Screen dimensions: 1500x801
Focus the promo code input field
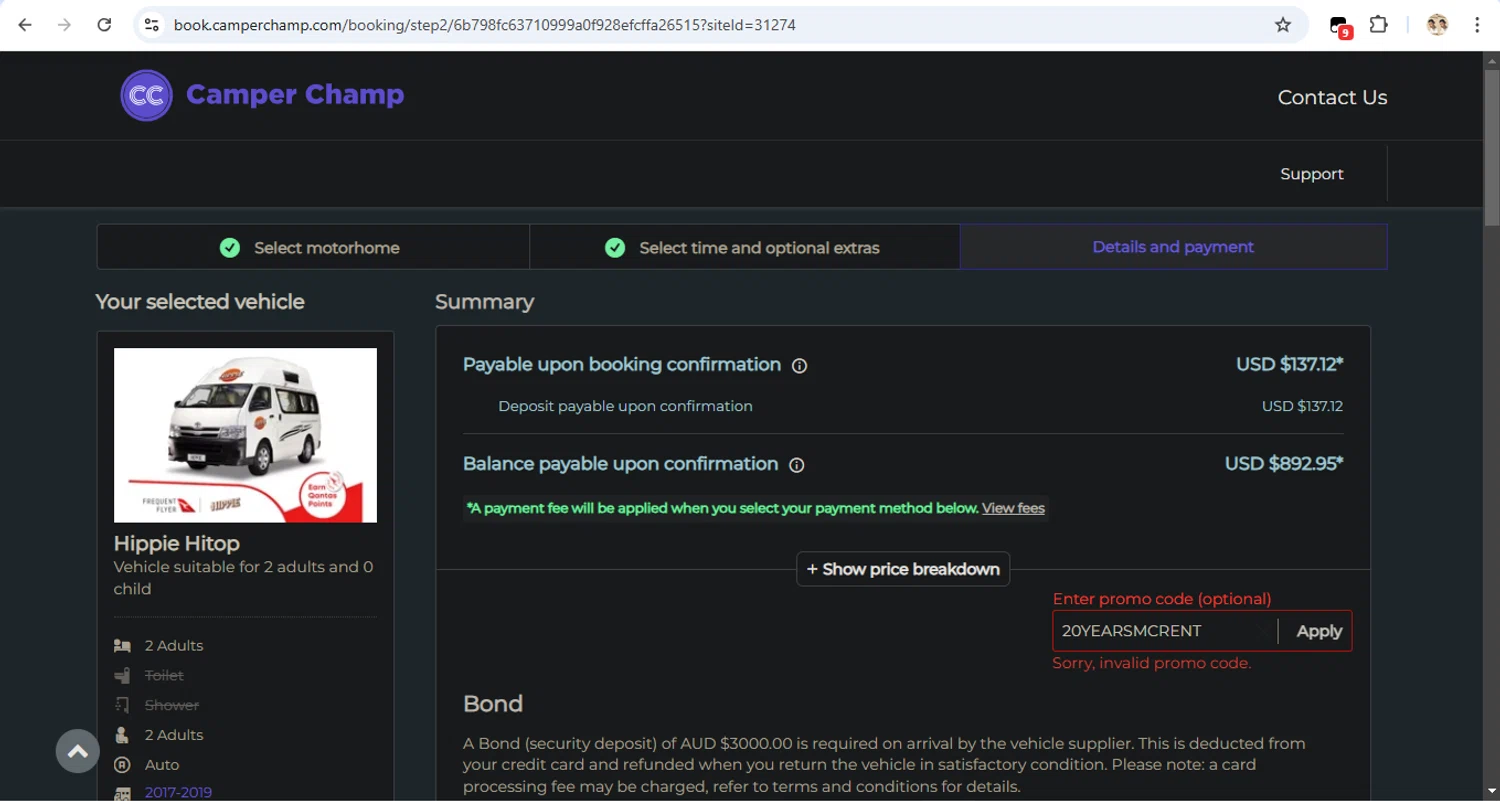pos(1165,631)
